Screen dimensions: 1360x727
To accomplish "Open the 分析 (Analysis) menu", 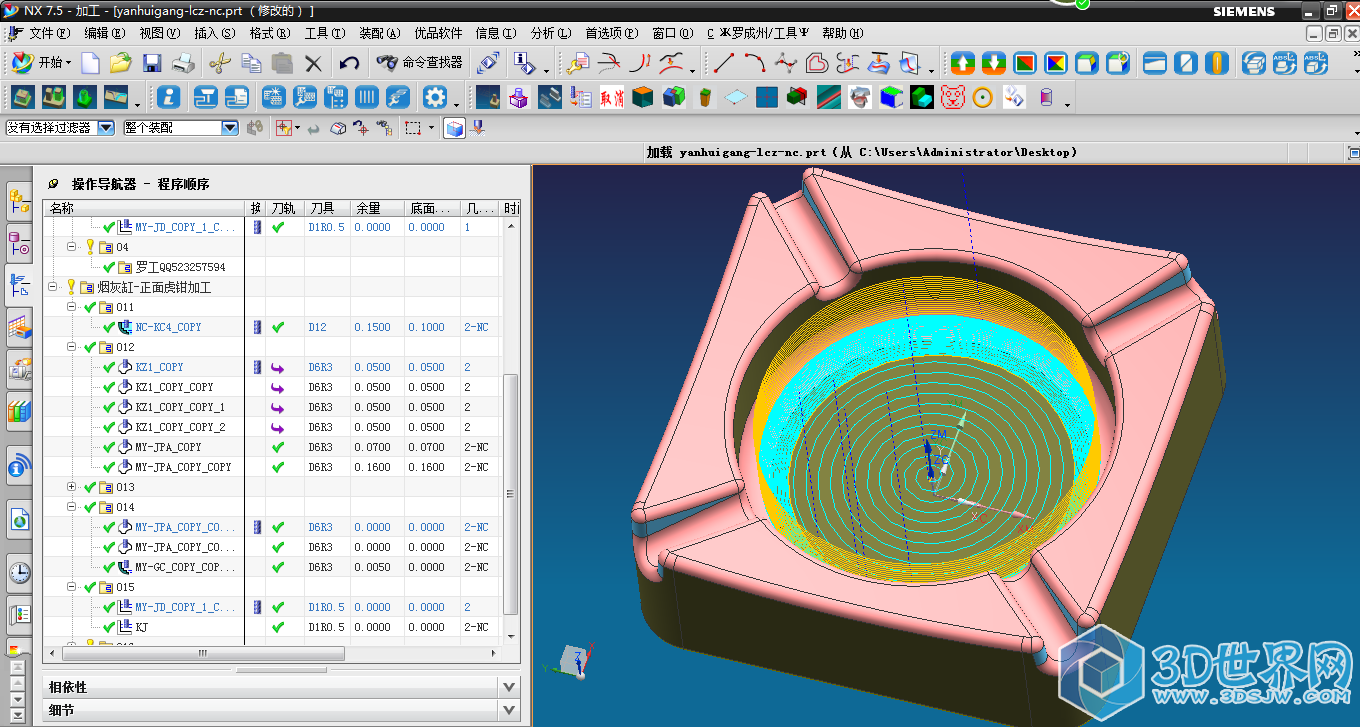I will (x=550, y=33).
